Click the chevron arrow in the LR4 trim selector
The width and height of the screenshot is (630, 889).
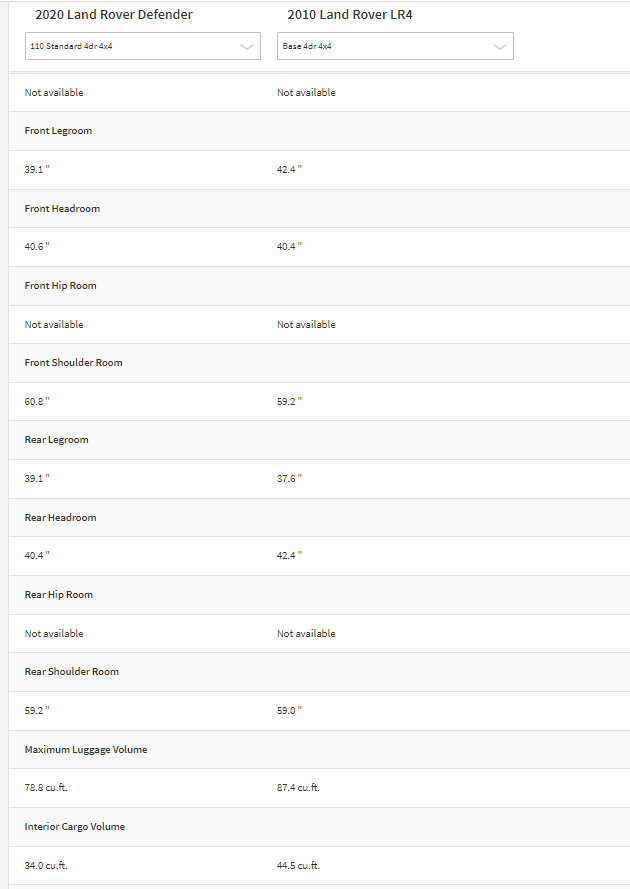[x=500, y=46]
